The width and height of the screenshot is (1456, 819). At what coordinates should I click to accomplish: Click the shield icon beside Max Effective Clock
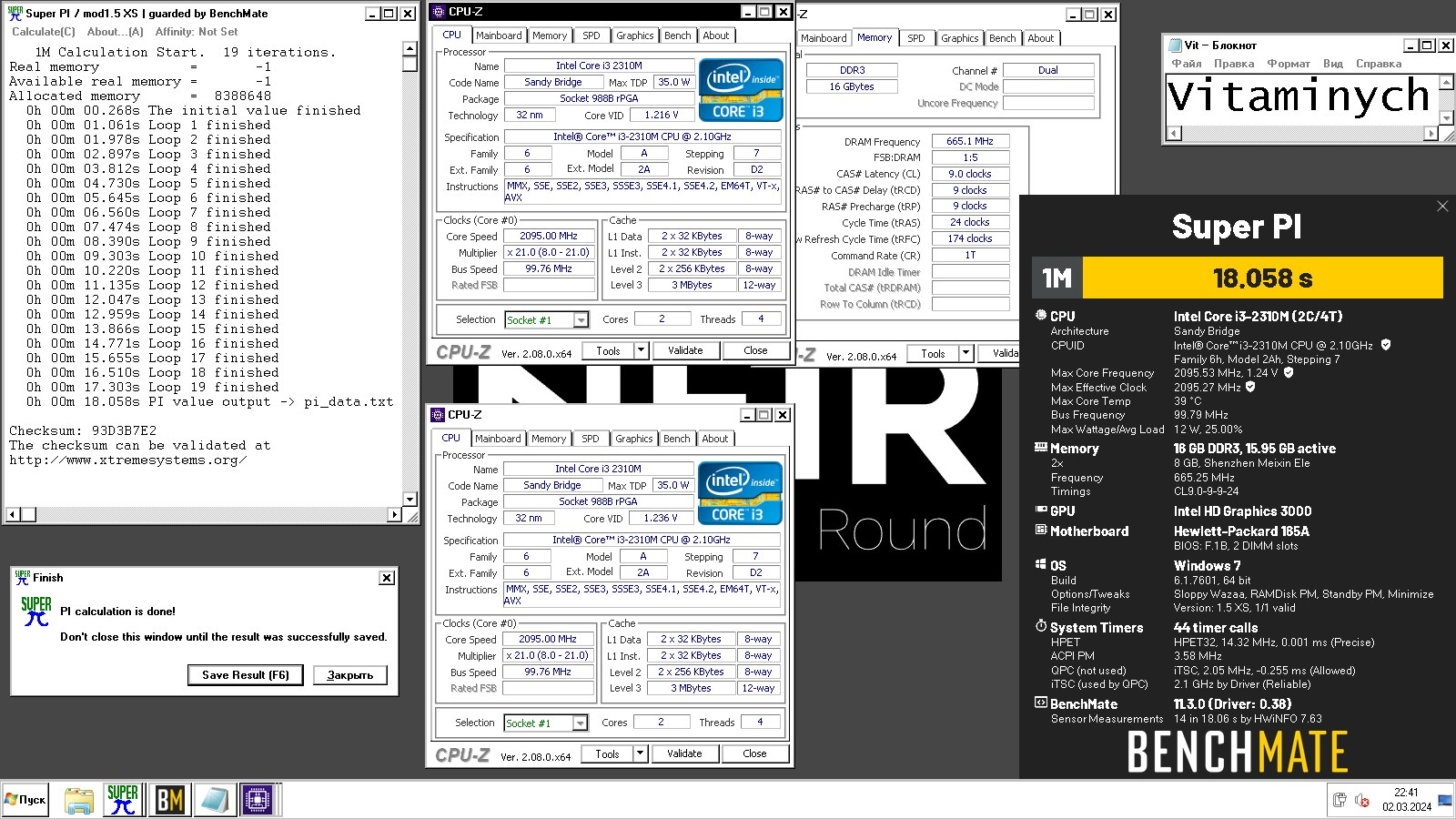click(x=1250, y=387)
